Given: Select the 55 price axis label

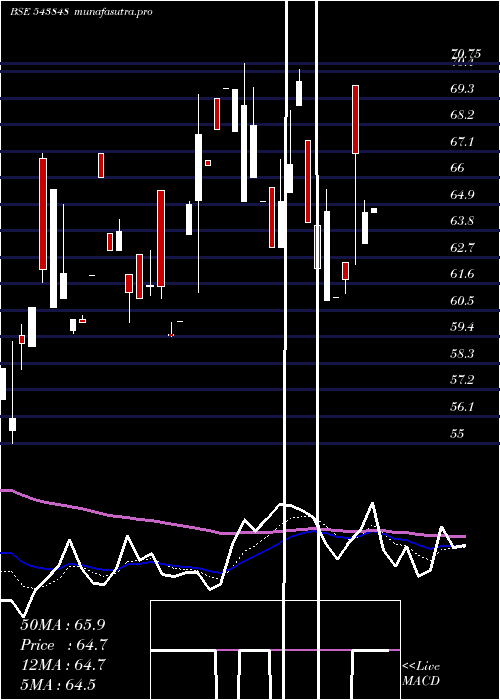Looking at the screenshot, I should tap(458, 433).
